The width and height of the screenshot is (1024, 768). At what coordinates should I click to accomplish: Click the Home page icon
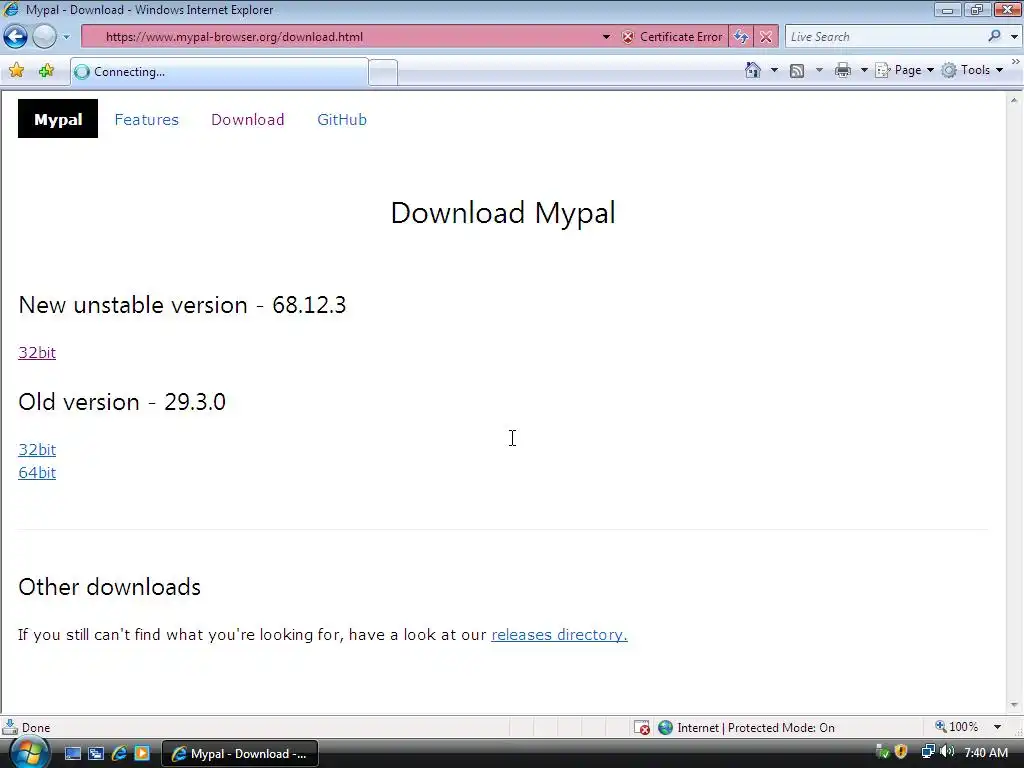(753, 70)
